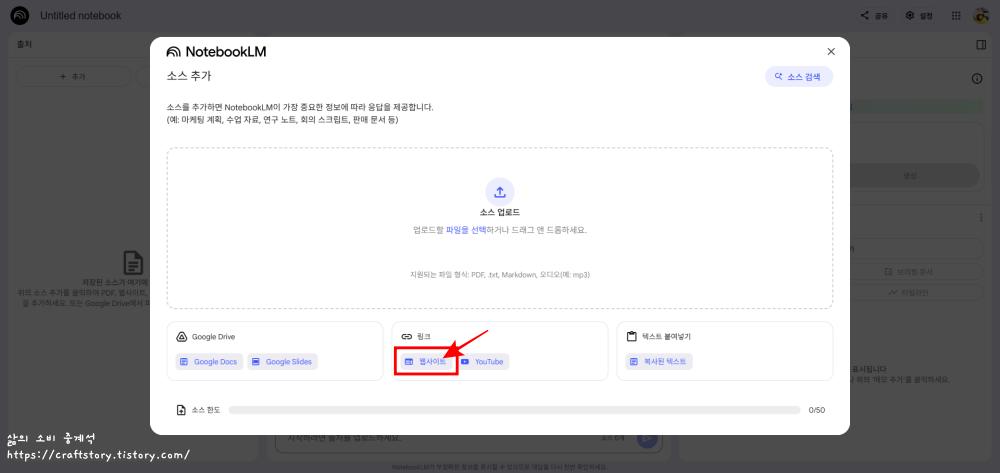Click the NotebookLM logo in the dialog header

(216, 52)
